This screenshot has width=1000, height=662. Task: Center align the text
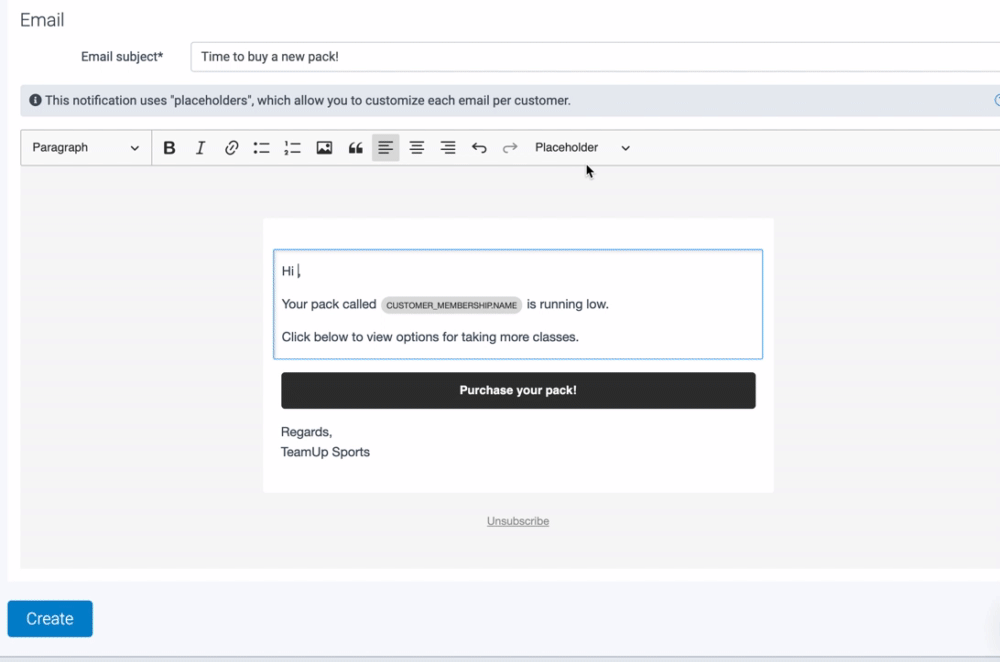pos(417,148)
